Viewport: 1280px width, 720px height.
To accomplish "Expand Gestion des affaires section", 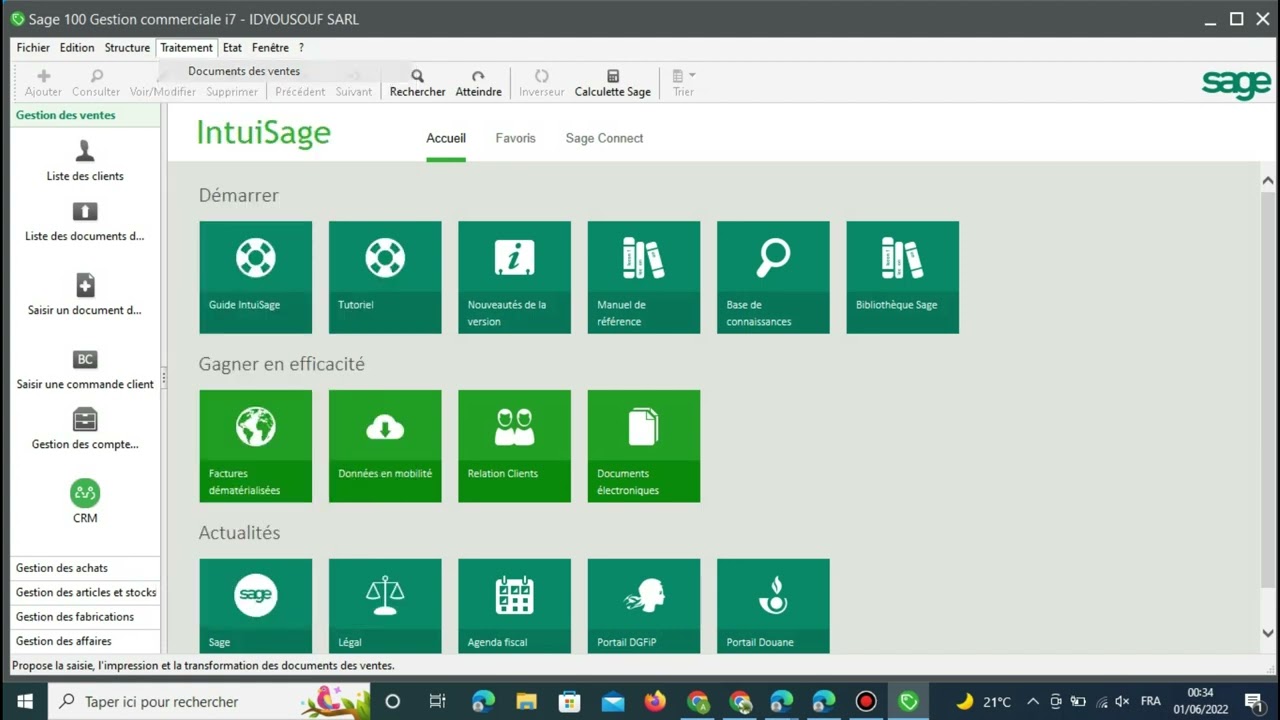I will 85,641.
